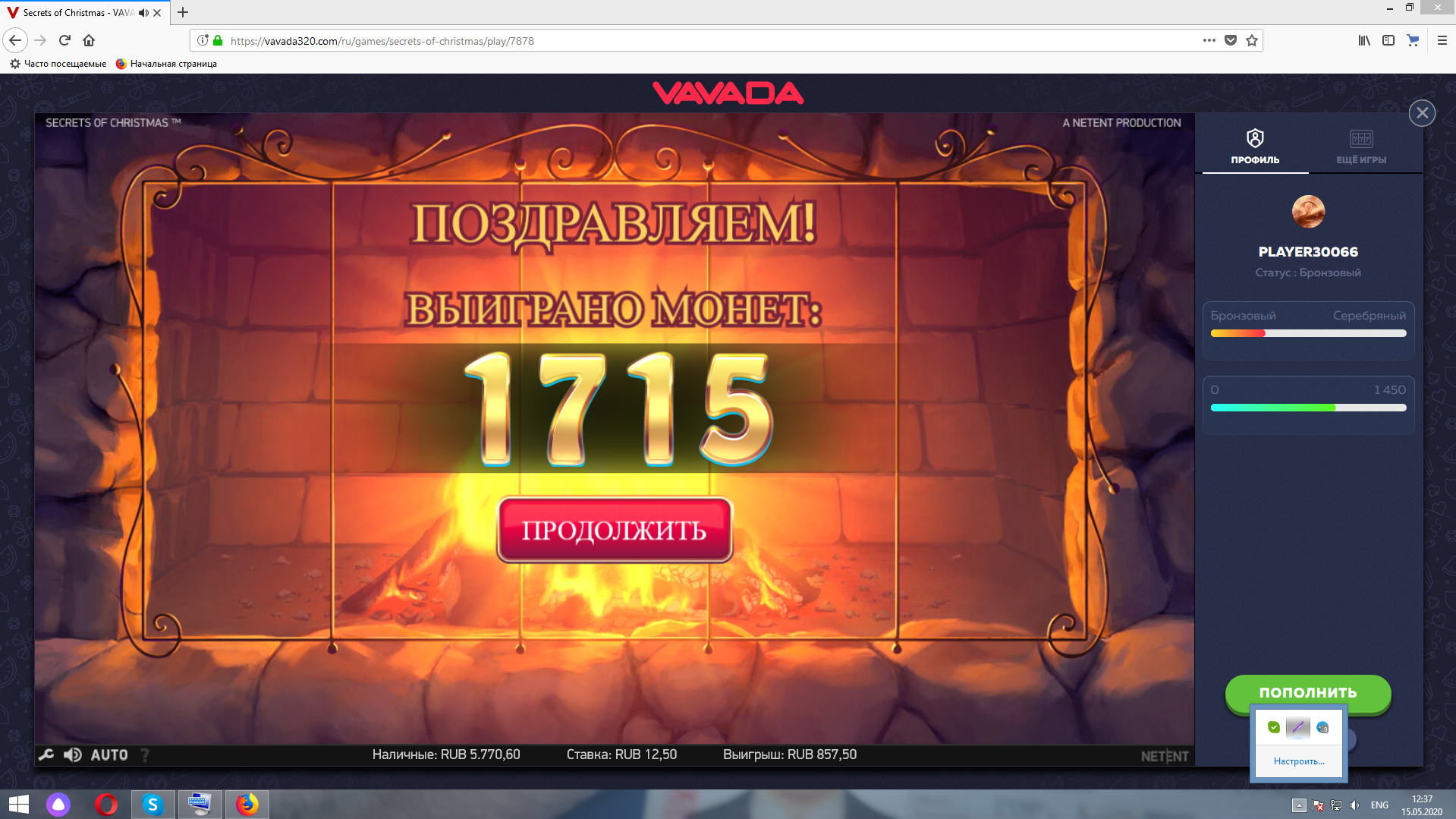This screenshot has height=819, width=1456.
Task: Bookmark this page star icon
Action: 1252,41
